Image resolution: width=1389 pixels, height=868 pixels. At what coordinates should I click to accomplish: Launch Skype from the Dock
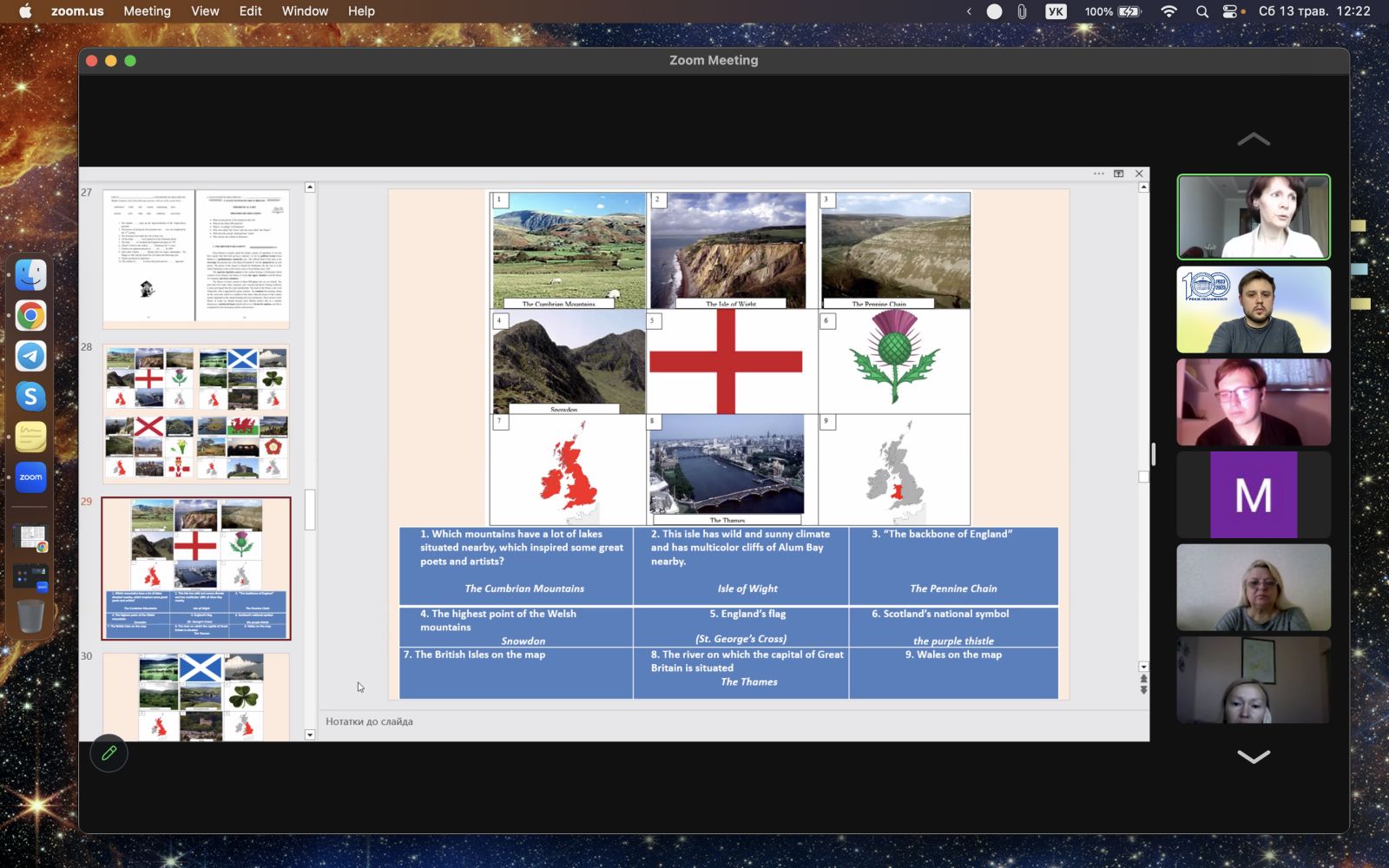point(31,397)
